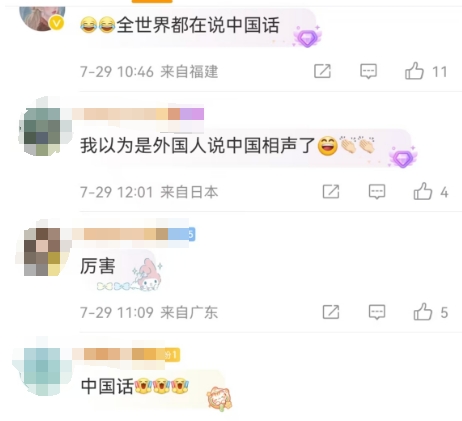Open reply for the comment from 日本
The image size is (462, 421).
click(377, 192)
